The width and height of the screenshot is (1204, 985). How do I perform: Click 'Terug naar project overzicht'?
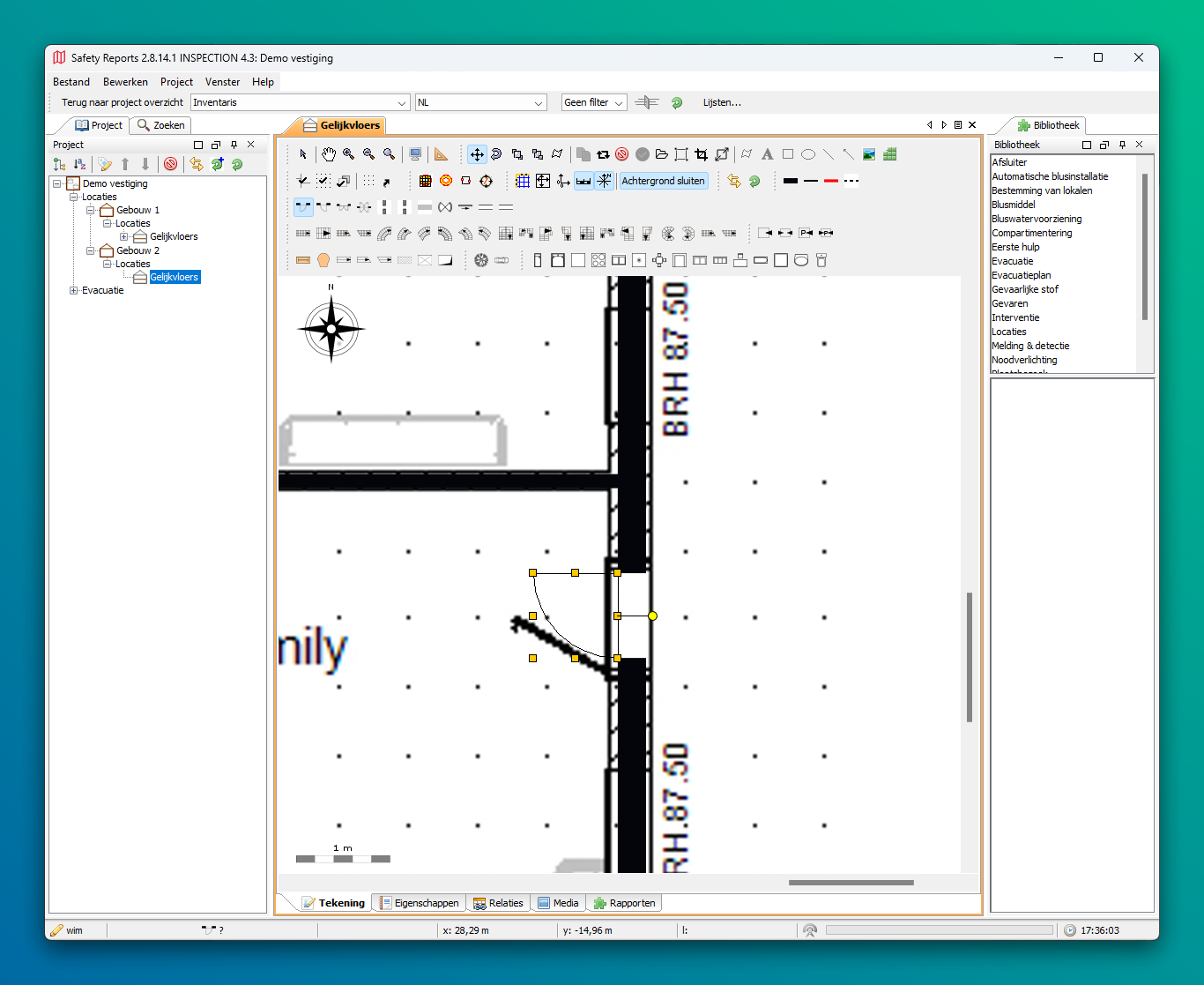point(122,103)
